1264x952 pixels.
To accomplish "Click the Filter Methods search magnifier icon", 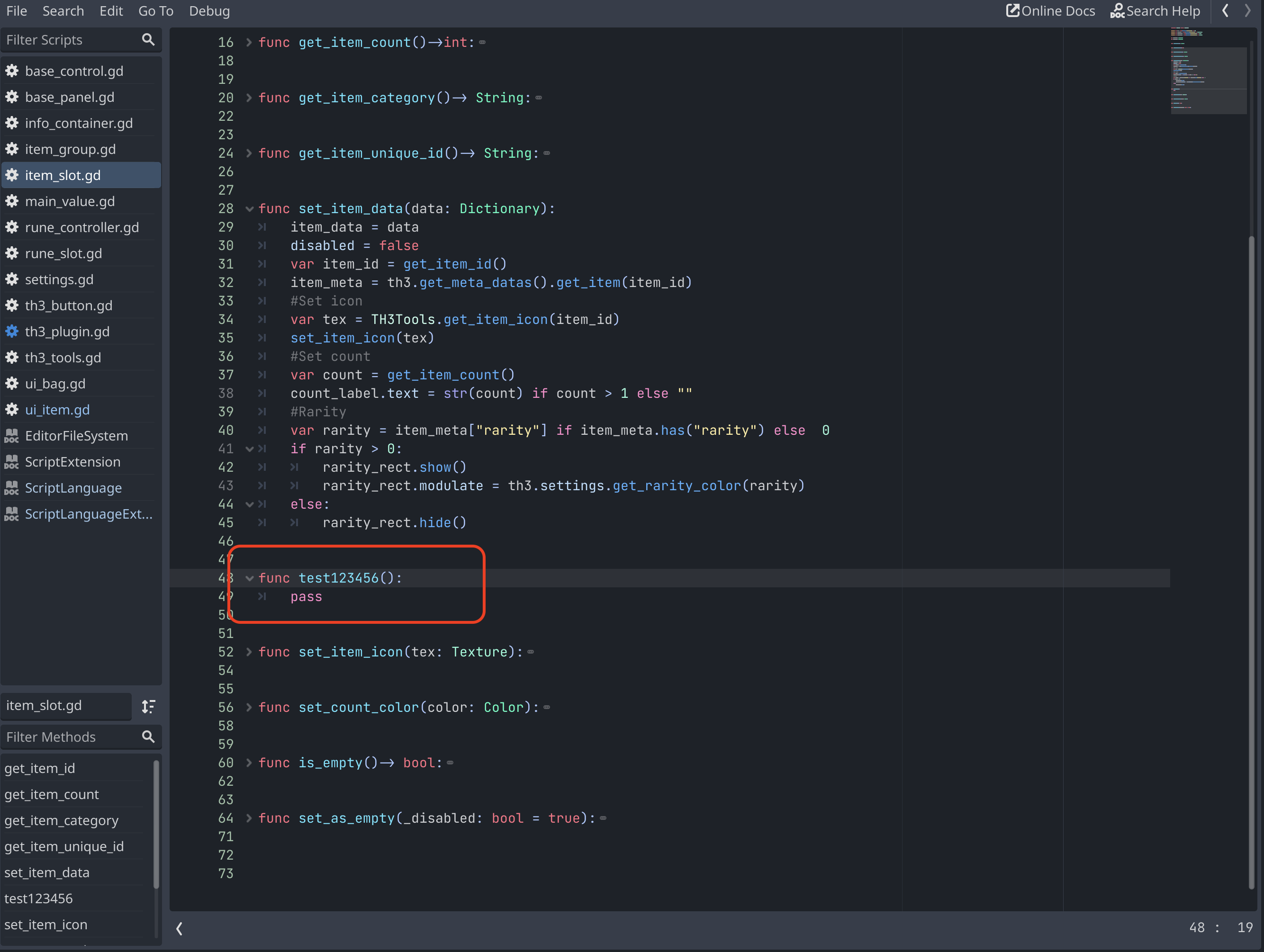I will tap(148, 736).
